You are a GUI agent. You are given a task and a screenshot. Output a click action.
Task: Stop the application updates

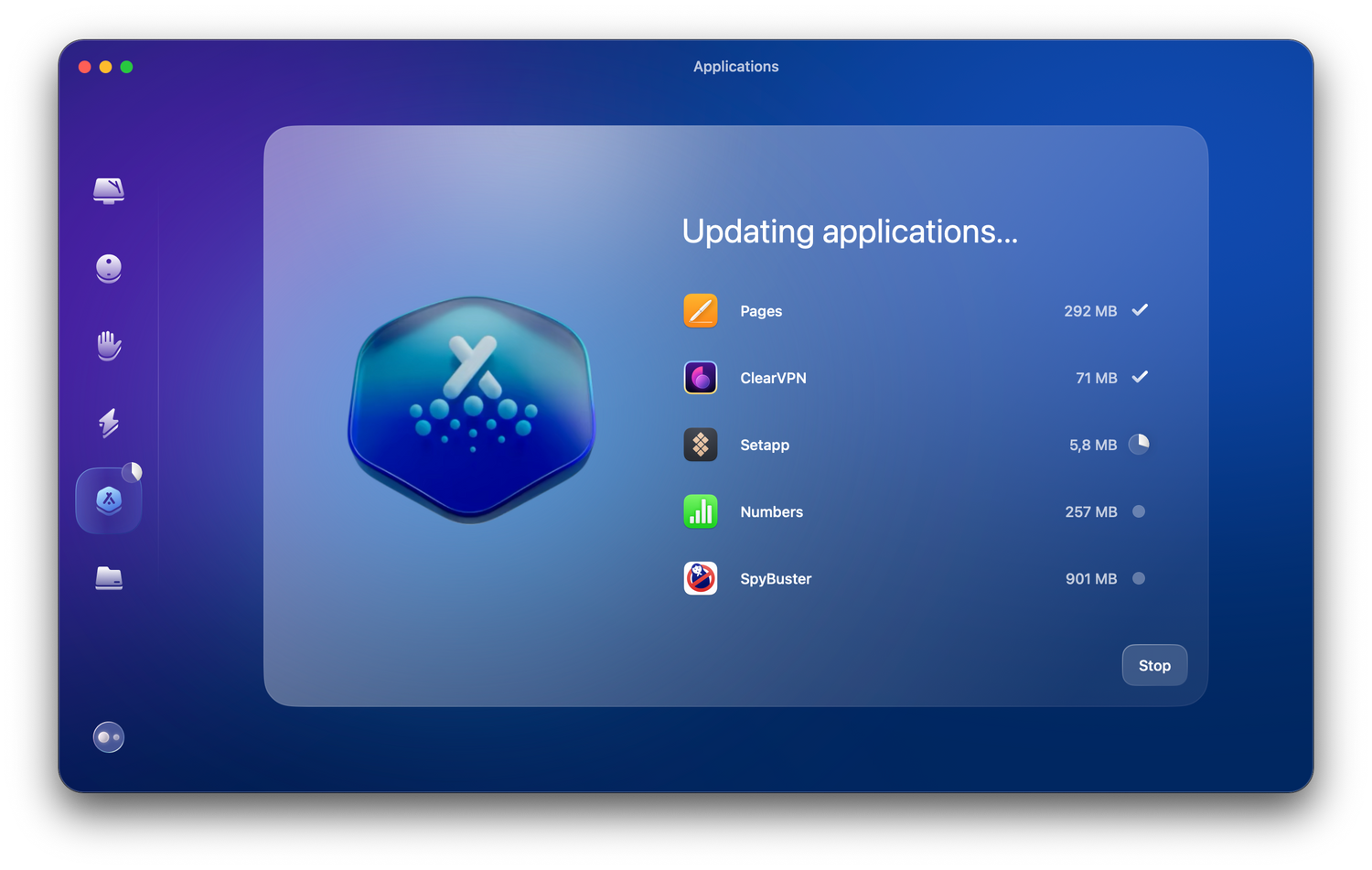click(1154, 665)
